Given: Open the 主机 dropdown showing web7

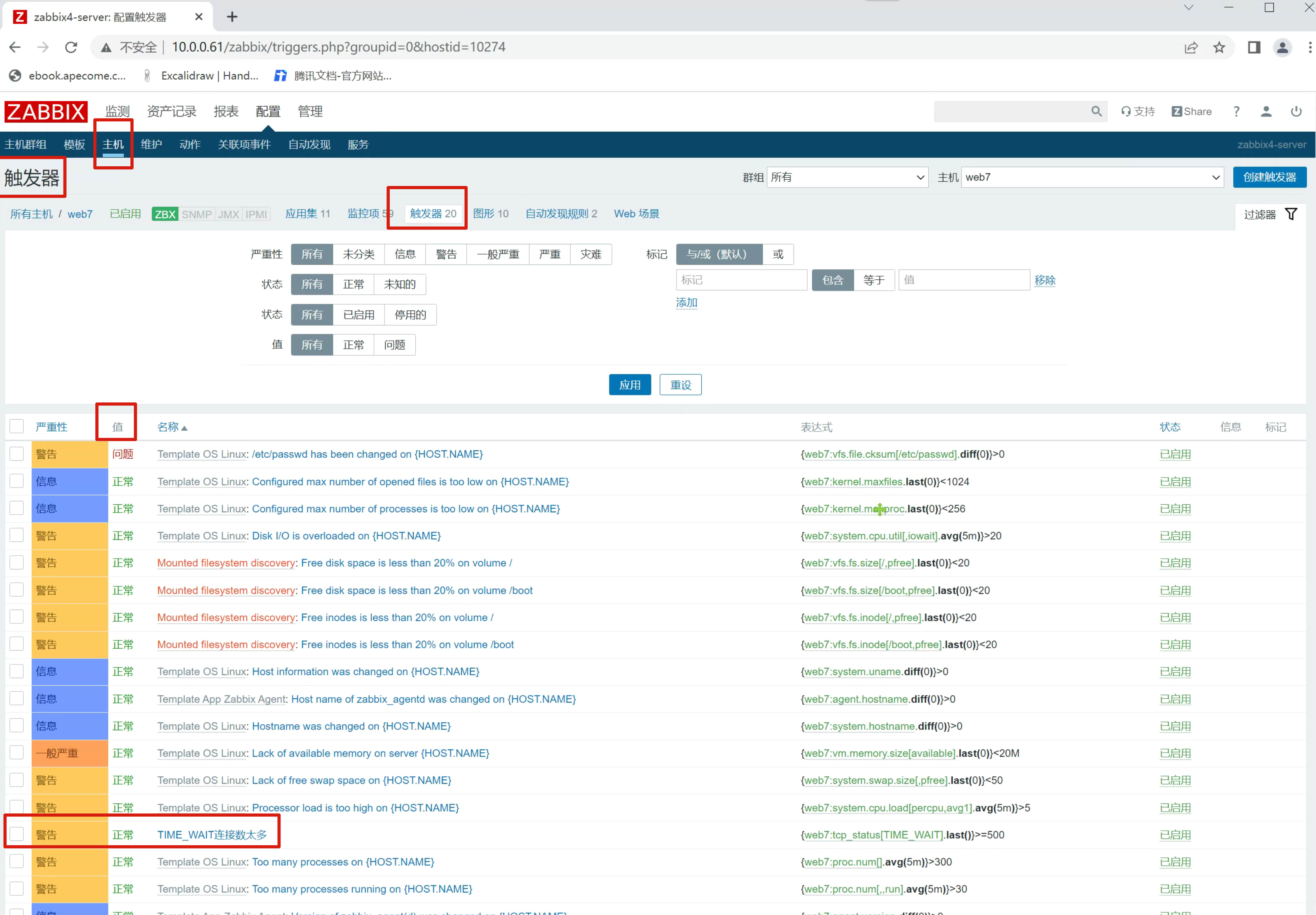Looking at the screenshot, I should [1092, 177].
